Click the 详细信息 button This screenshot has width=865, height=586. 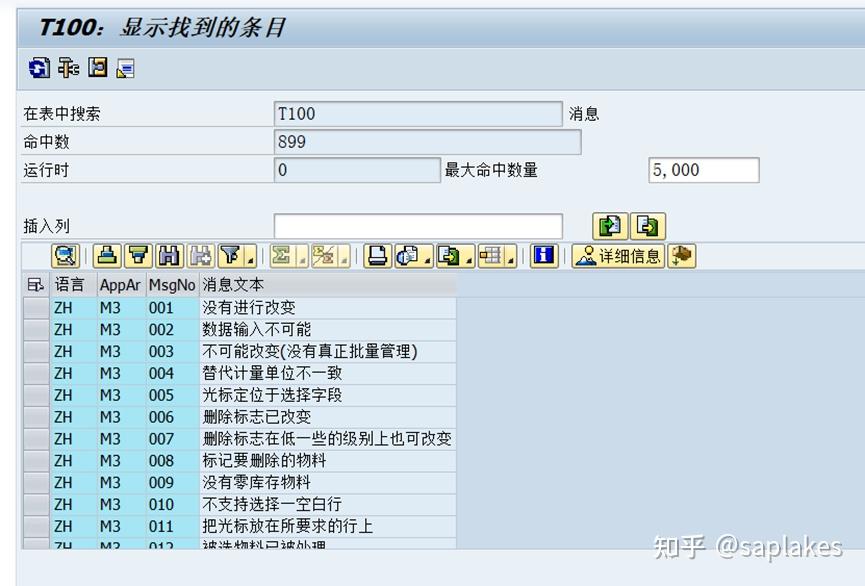tap(615, 256)
